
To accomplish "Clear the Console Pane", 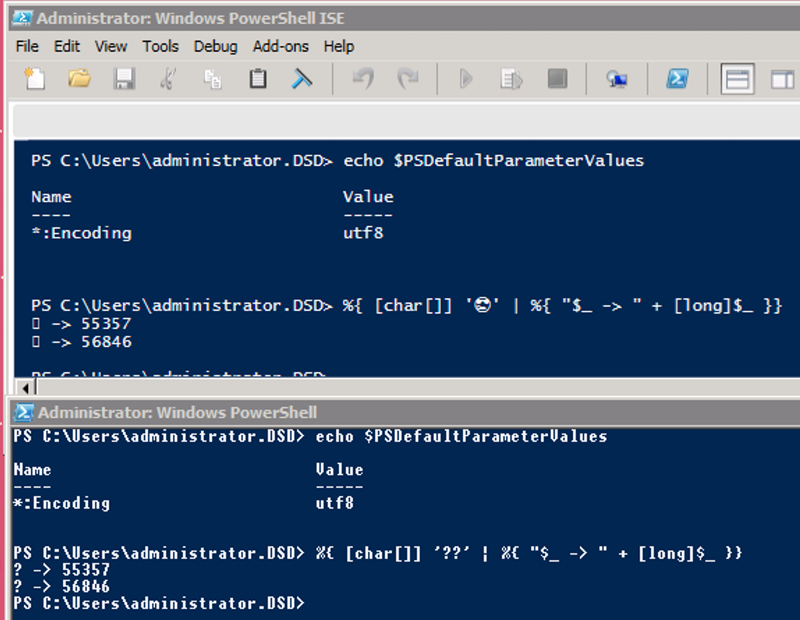I will pyautogui.click(x=301, y=78).
